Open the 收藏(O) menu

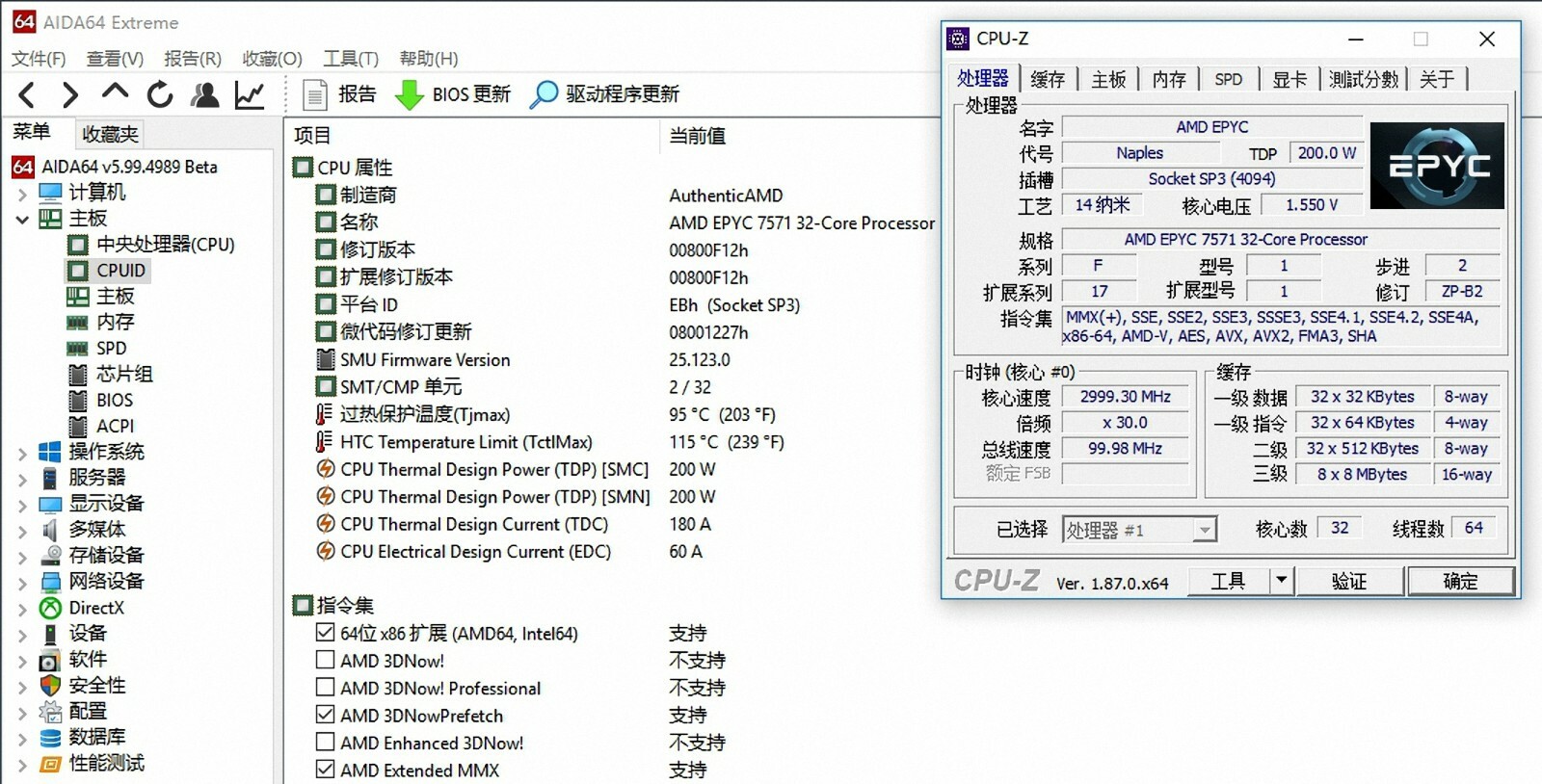click(272, 59)
